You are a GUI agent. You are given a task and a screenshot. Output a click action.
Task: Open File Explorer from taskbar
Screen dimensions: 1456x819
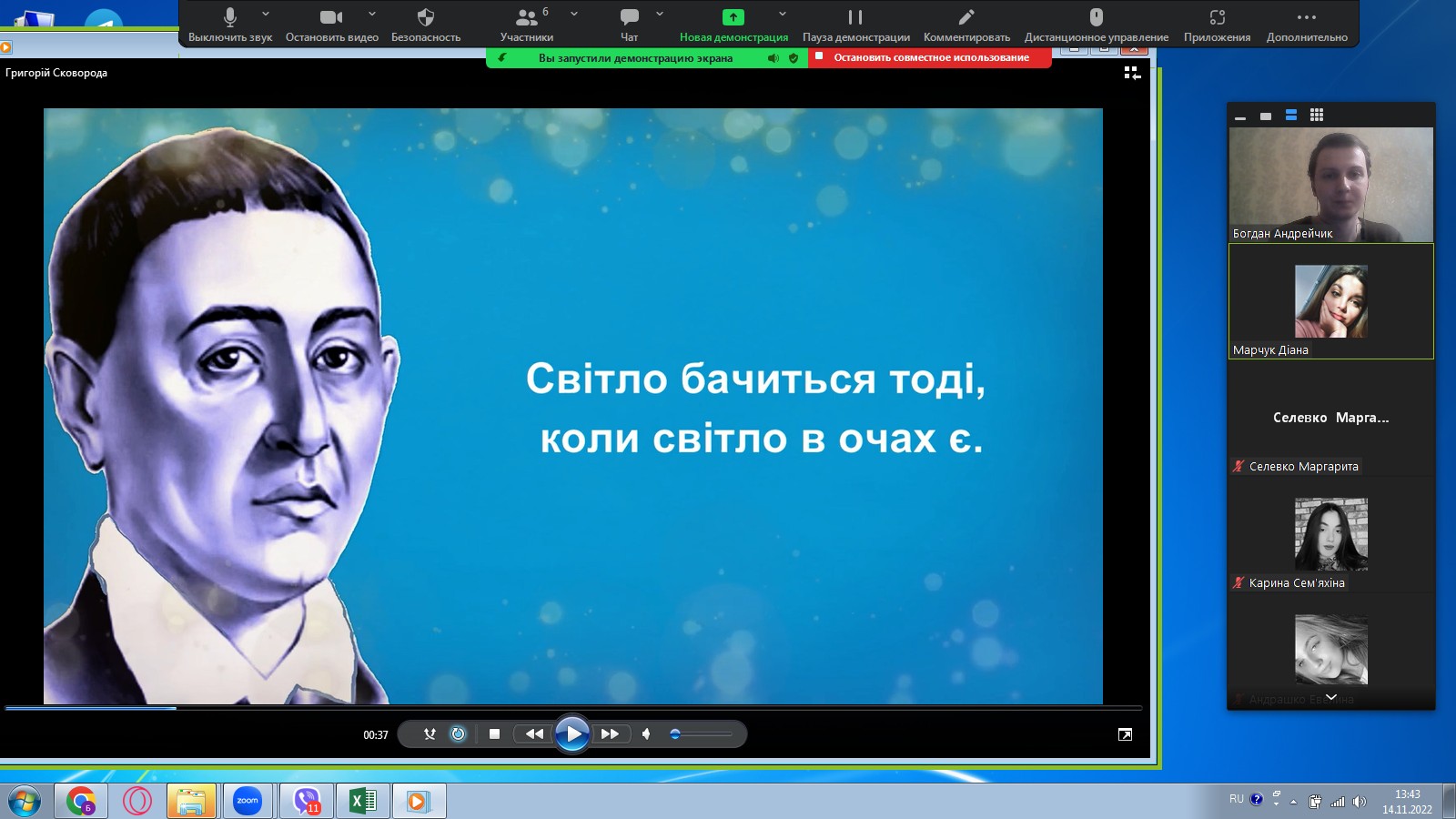[191, 802]
